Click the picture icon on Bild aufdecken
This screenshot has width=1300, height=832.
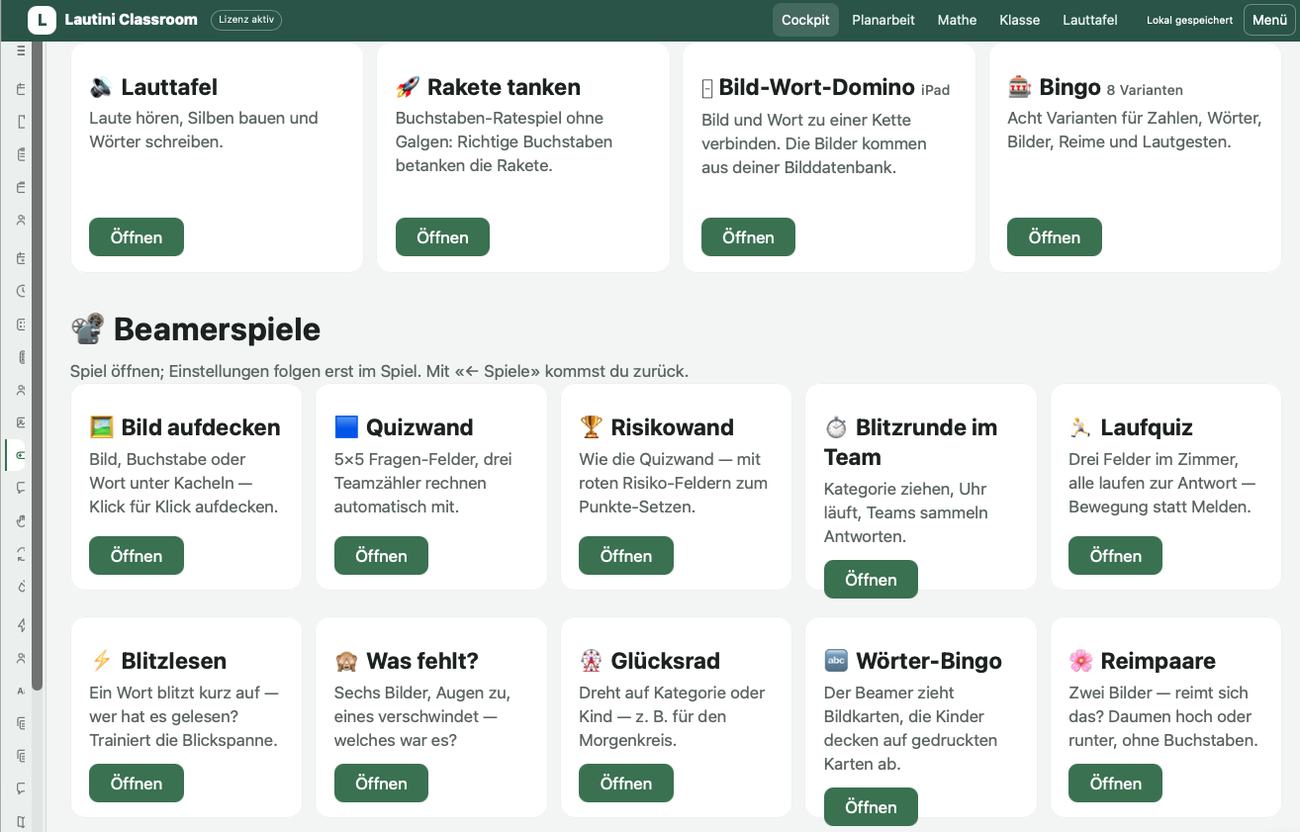click(101, 427)
